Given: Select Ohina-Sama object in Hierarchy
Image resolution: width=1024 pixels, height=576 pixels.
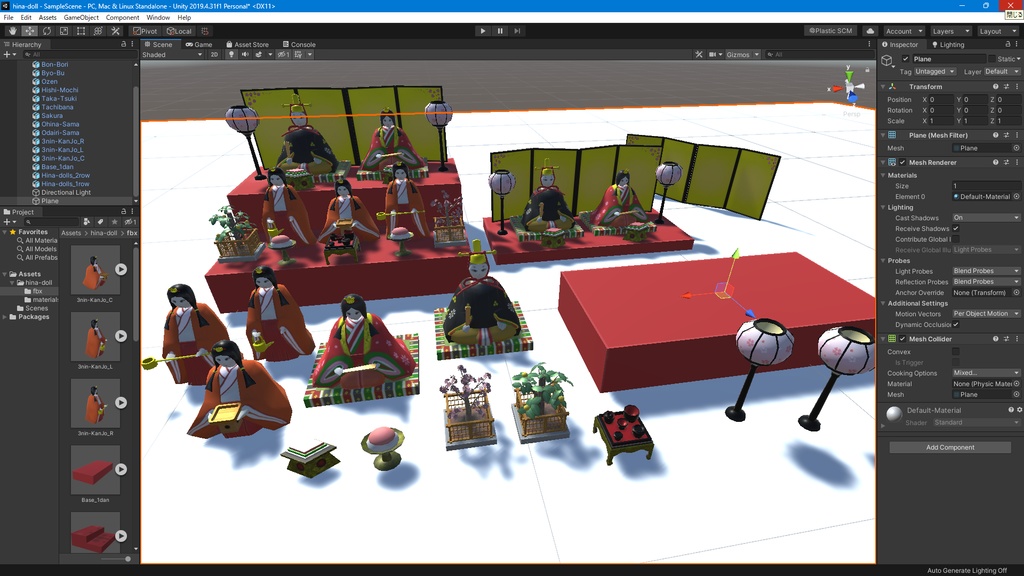Looking at the screenshot, I should (60, 124).
